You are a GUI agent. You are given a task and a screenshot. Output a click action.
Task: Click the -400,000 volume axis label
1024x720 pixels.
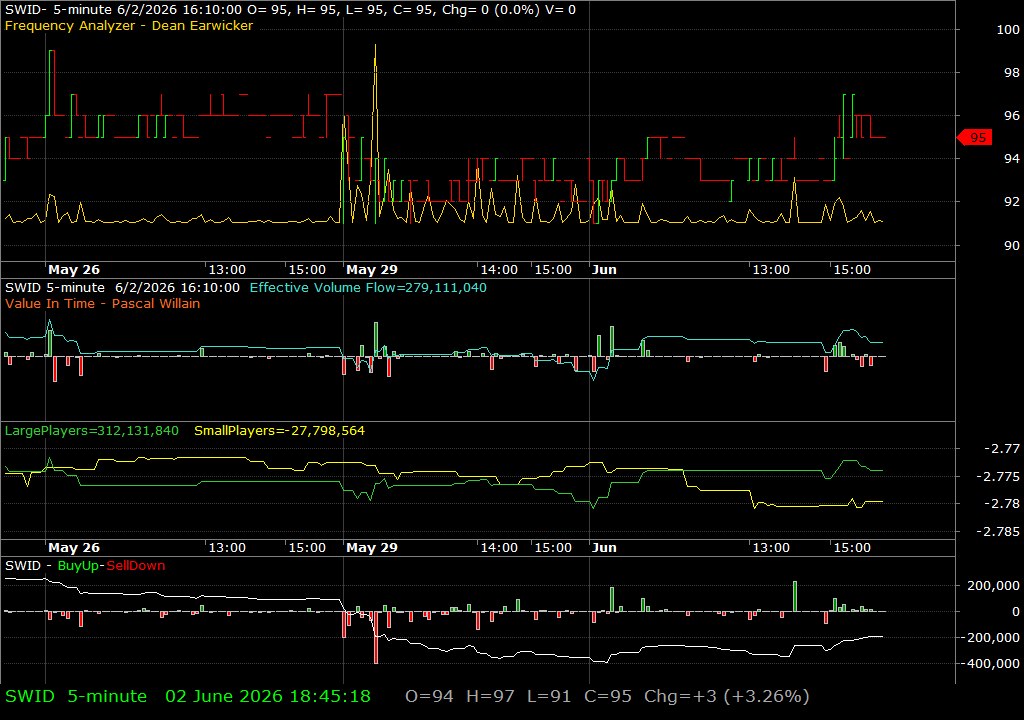pos(991,664)
